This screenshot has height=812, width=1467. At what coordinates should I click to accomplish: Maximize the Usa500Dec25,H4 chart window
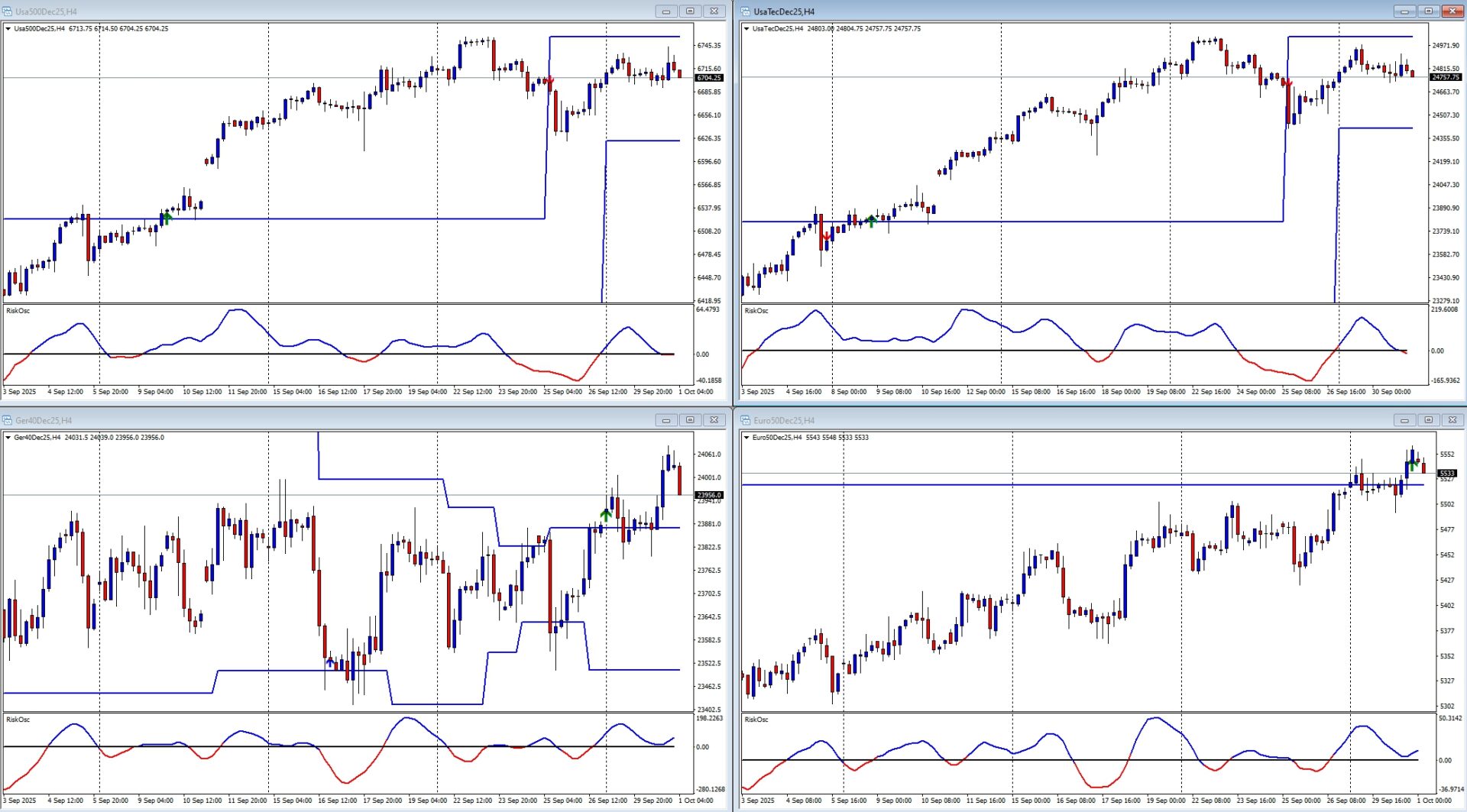point(690,11)
